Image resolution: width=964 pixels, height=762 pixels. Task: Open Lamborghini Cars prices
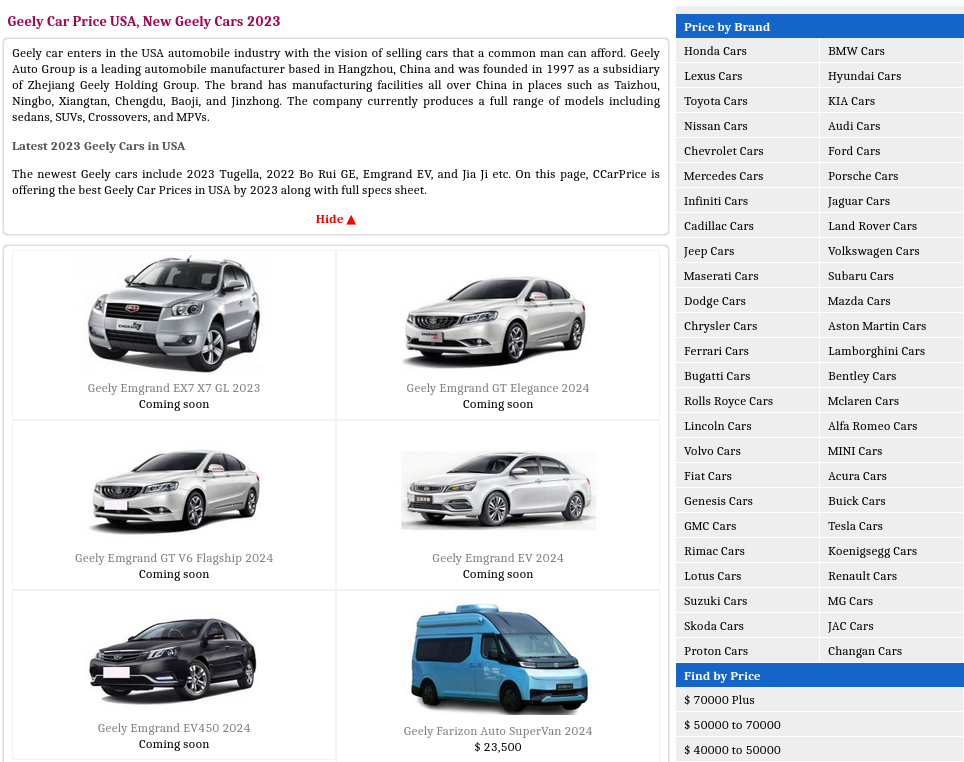(876, 351)
